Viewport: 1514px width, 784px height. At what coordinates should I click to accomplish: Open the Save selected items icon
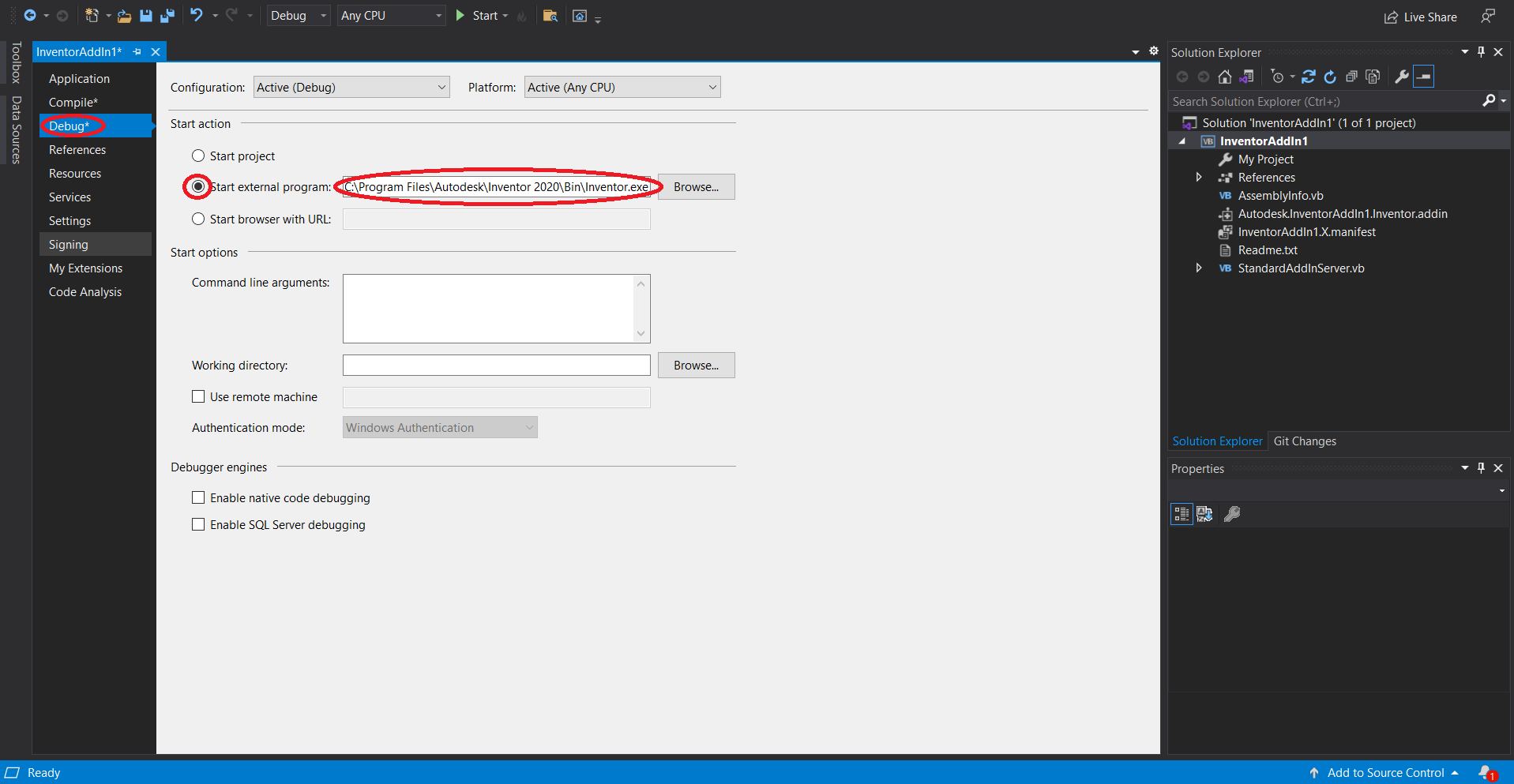click(146, 16)
